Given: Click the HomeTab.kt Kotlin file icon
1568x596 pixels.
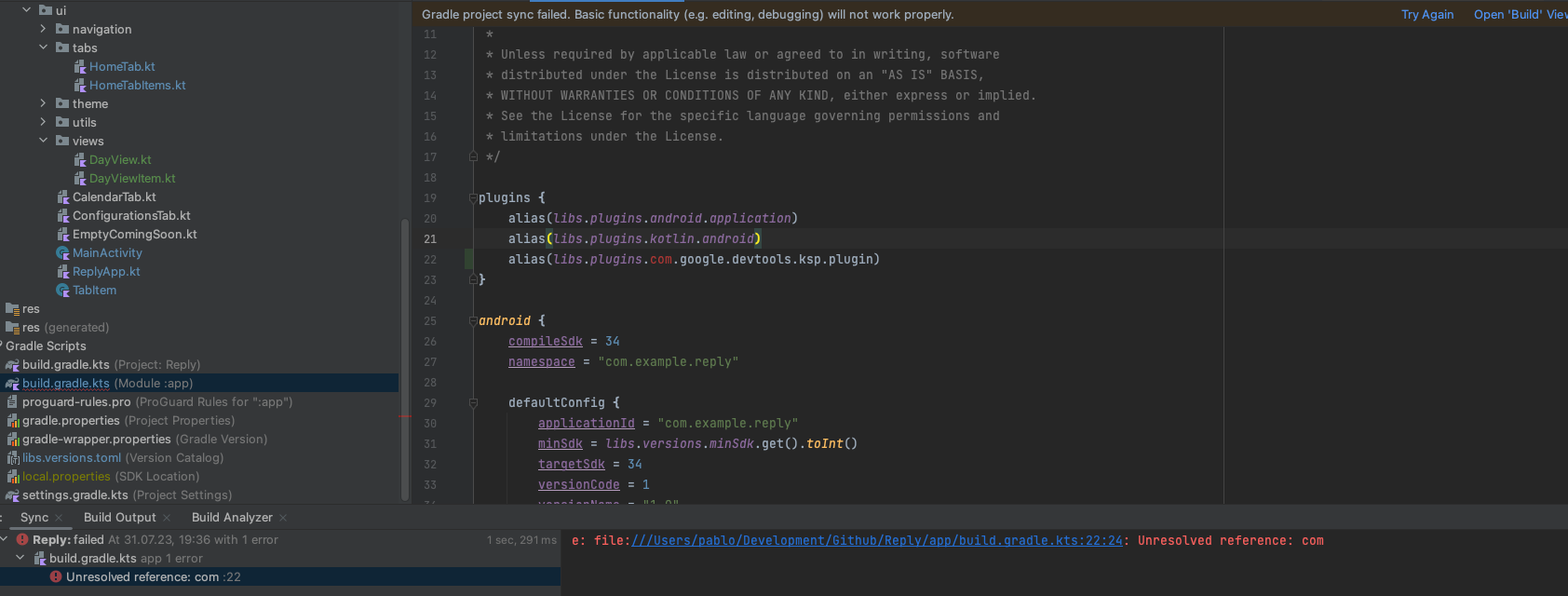Looking at the screenshot, I should (x=80, y=67).
